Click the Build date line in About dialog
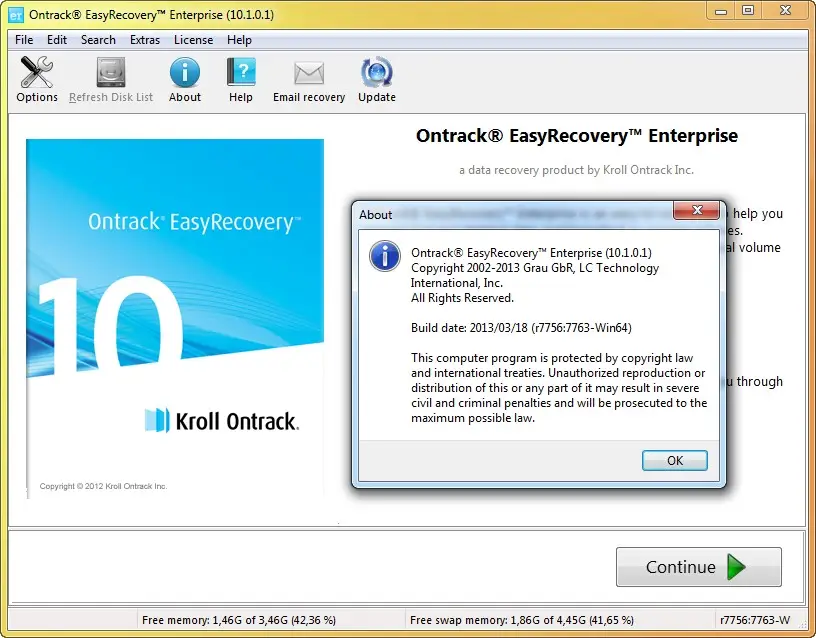Image resolution: width=816 pixels, height=638 pixels. (521, 328)
